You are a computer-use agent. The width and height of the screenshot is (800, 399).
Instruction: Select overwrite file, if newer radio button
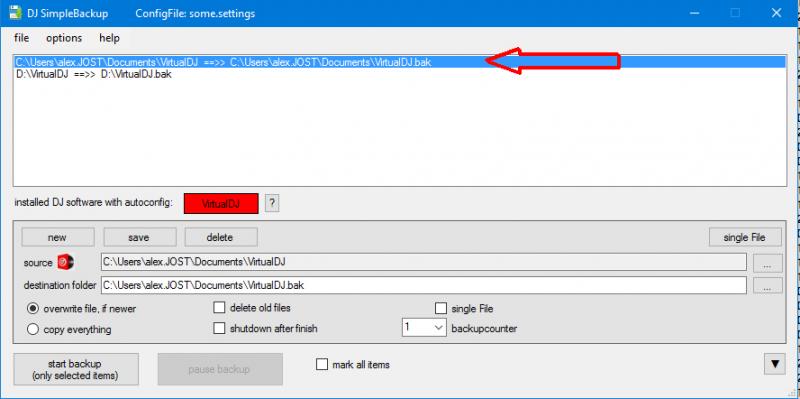(33, 308)
